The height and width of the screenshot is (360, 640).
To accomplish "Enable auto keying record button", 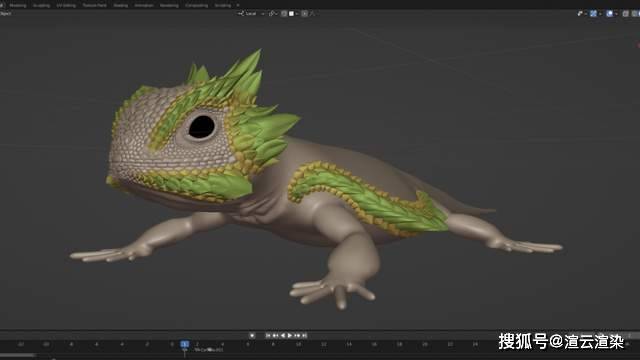I will pos(252,336).
